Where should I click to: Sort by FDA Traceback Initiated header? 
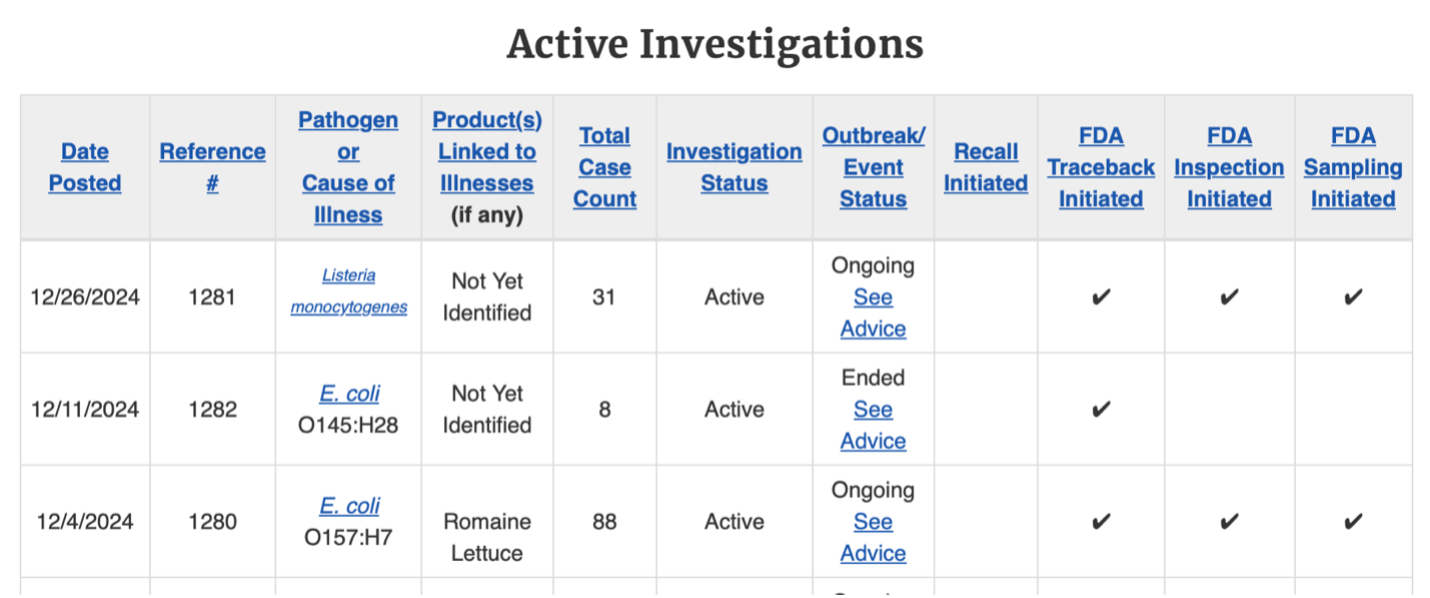tap(1100, 167)
